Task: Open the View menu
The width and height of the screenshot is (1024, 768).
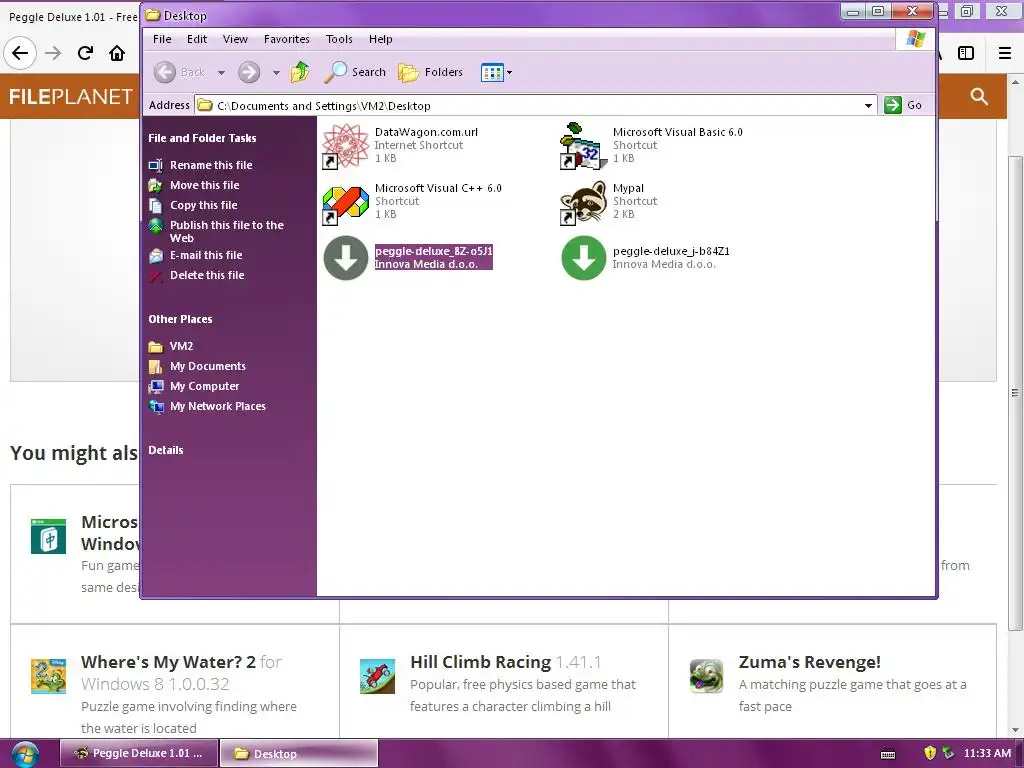Action: tap(235, 39)
